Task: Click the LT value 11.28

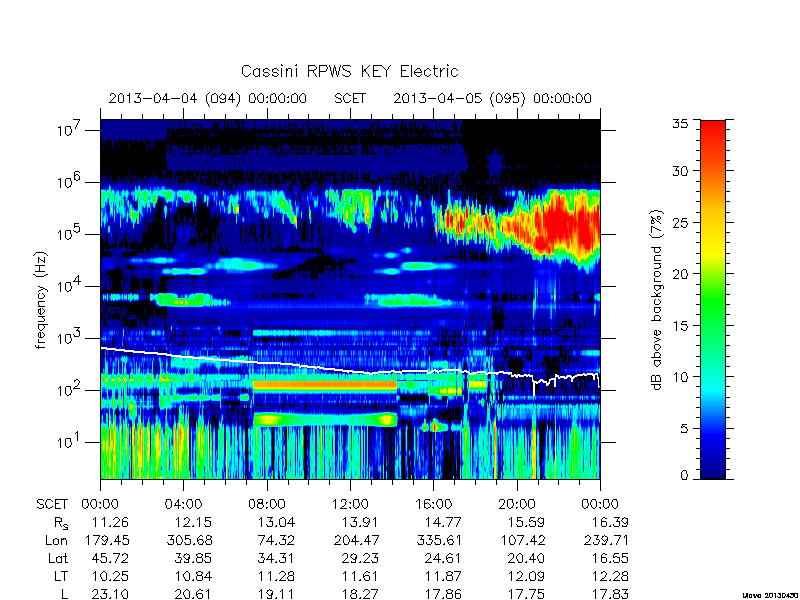Action: [x=277, y=577]
